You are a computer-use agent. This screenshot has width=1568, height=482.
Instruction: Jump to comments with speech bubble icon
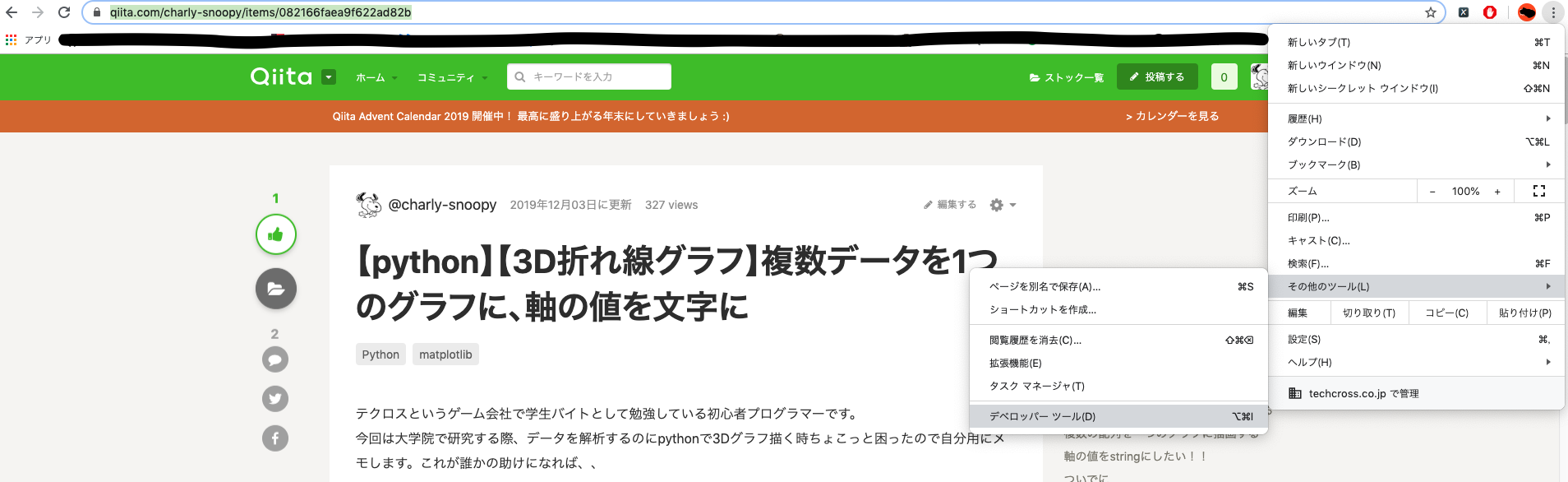[x=275, y=359]
